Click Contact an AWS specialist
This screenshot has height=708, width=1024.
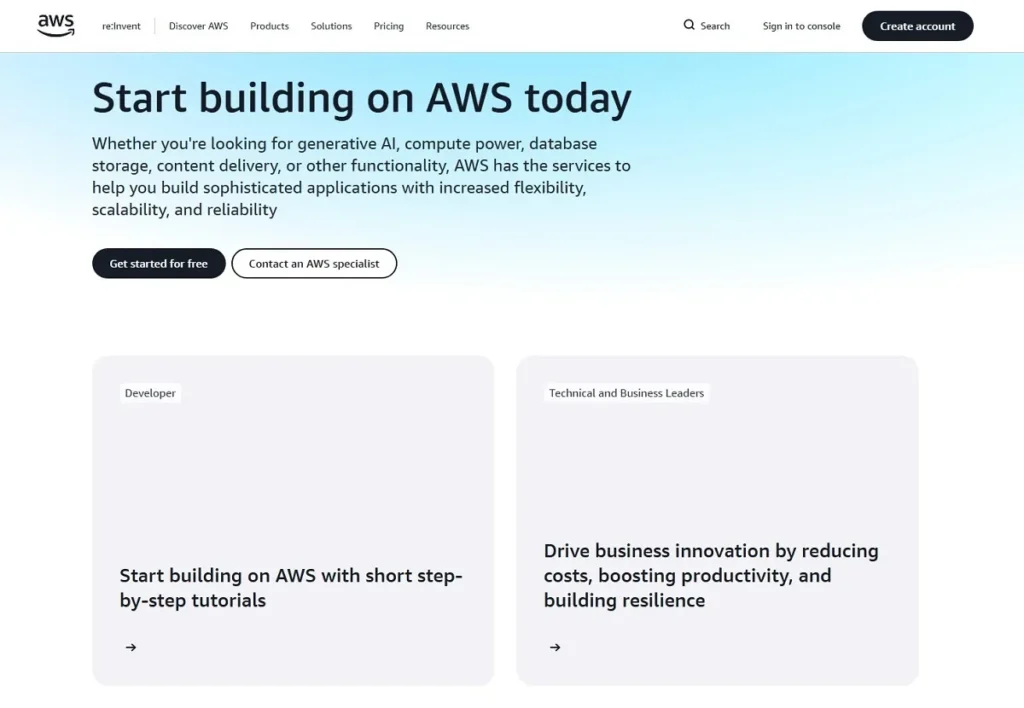coord(314,263)
